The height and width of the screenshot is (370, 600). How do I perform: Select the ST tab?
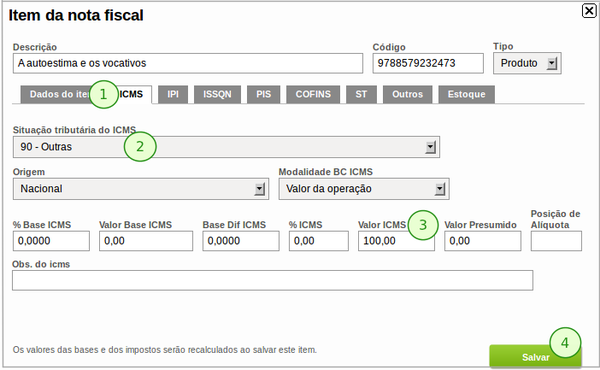click(x=361, y=95)
